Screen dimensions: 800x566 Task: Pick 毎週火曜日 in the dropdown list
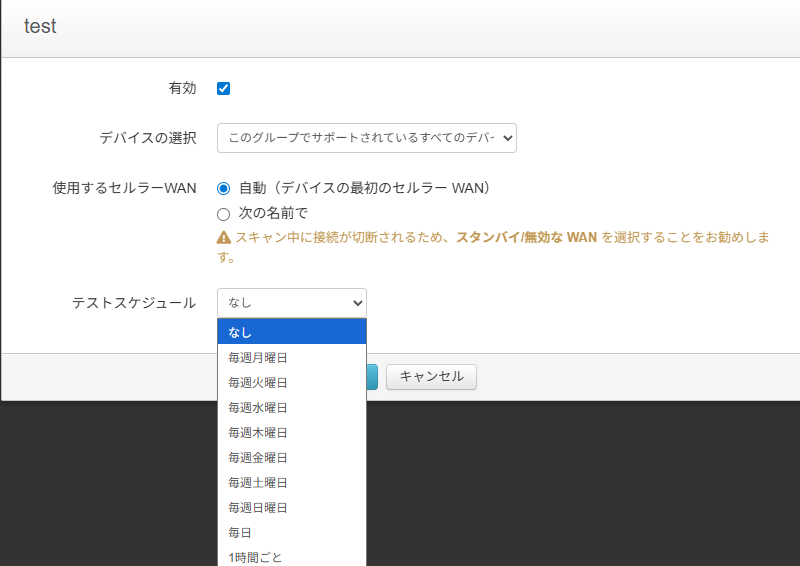pos(291,382)
